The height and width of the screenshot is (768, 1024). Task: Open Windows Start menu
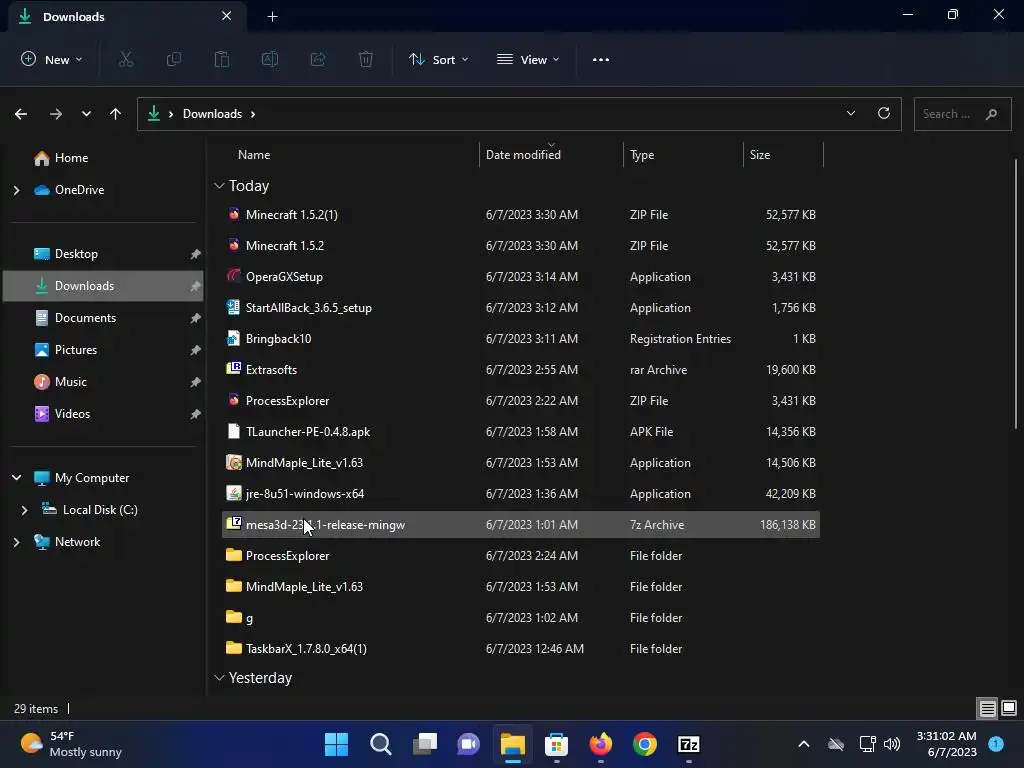click(x=336, y=744)
